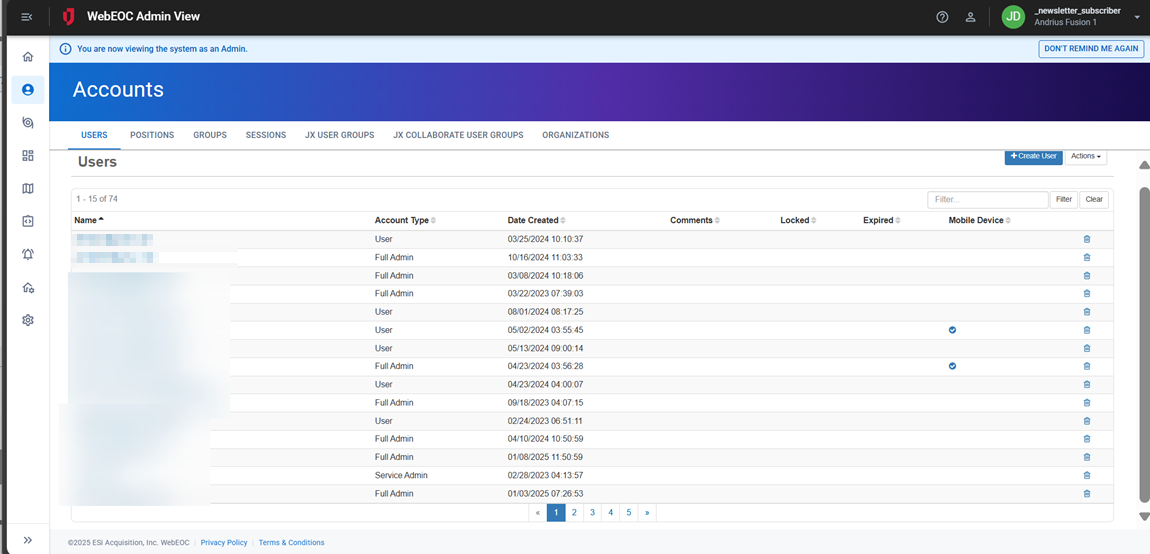Click into the Filter text field
This screenshot has width=1150, height=554.
[x=987, y=200]
